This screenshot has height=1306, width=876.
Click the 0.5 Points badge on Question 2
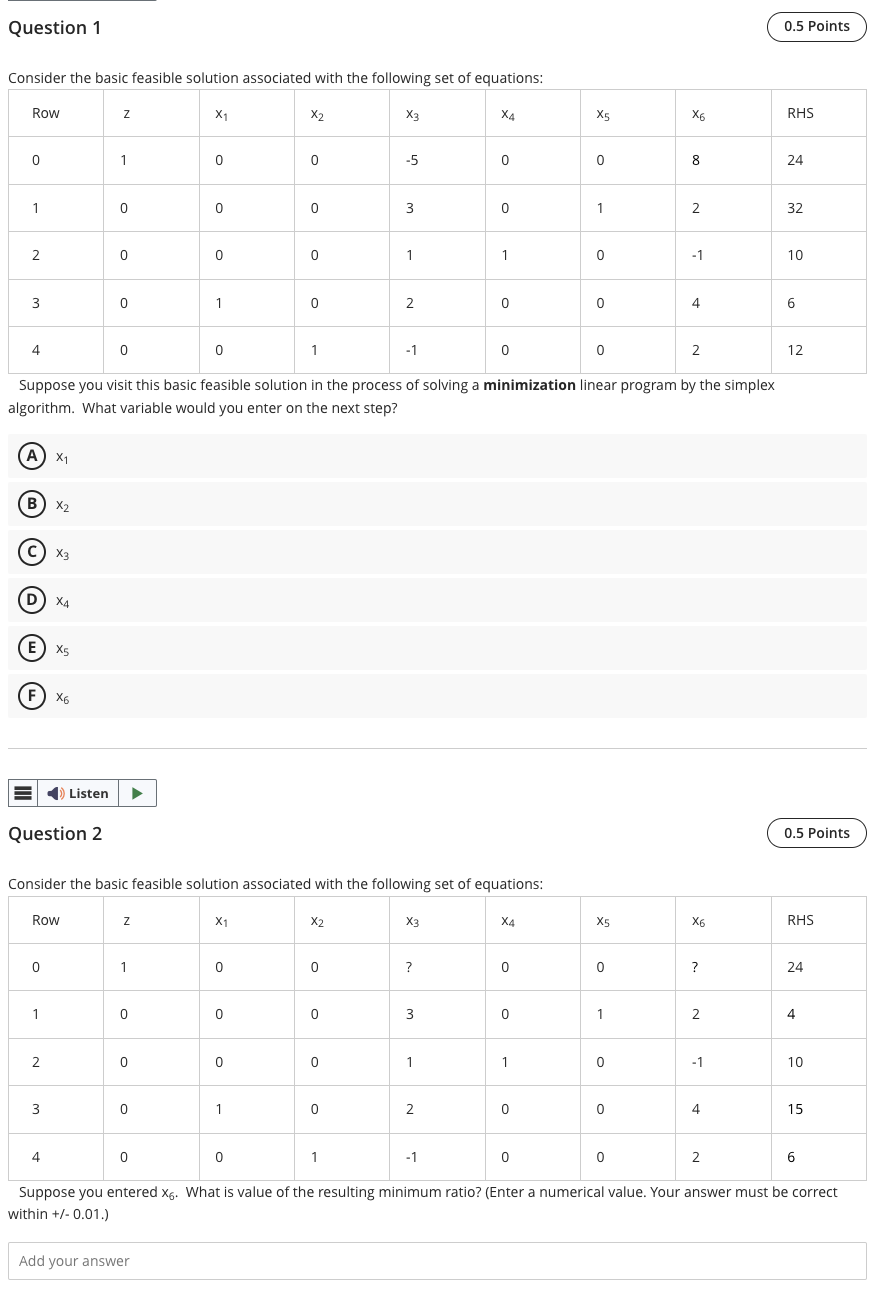(x=816, y=832)
